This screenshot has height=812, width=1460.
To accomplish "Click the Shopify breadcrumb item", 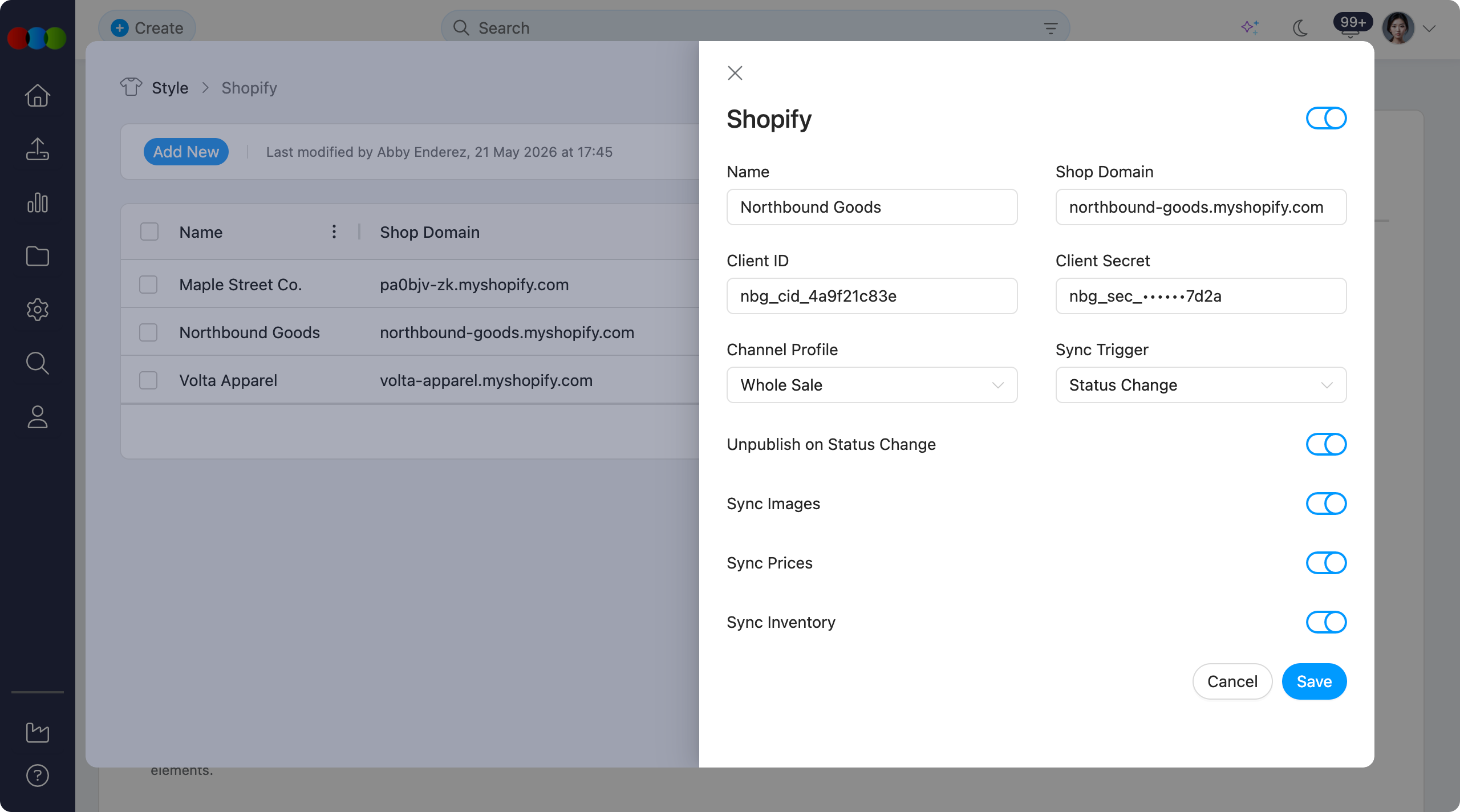I will 249,88.
